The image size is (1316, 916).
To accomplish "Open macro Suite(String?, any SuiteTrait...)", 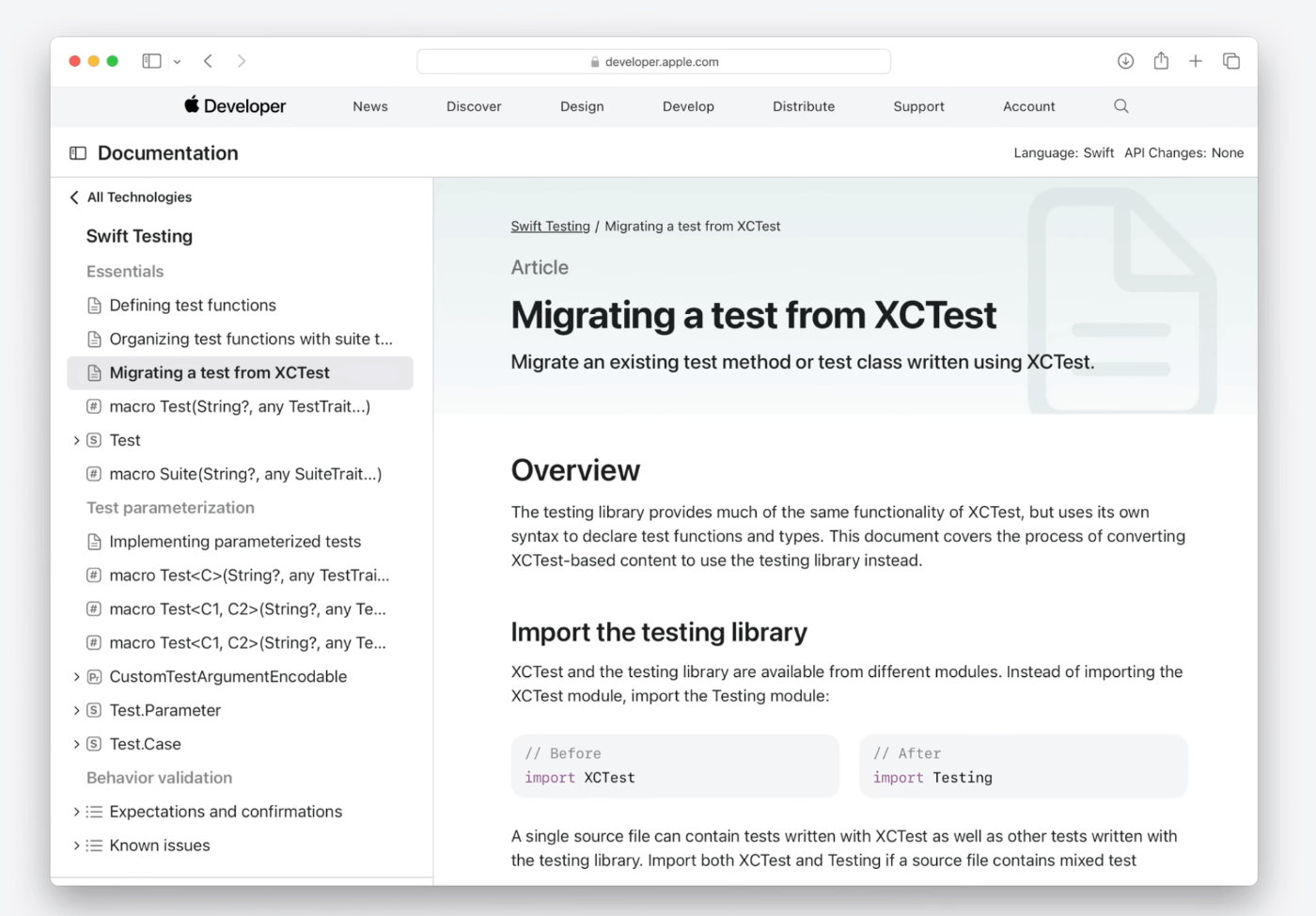I will point(245,474).
